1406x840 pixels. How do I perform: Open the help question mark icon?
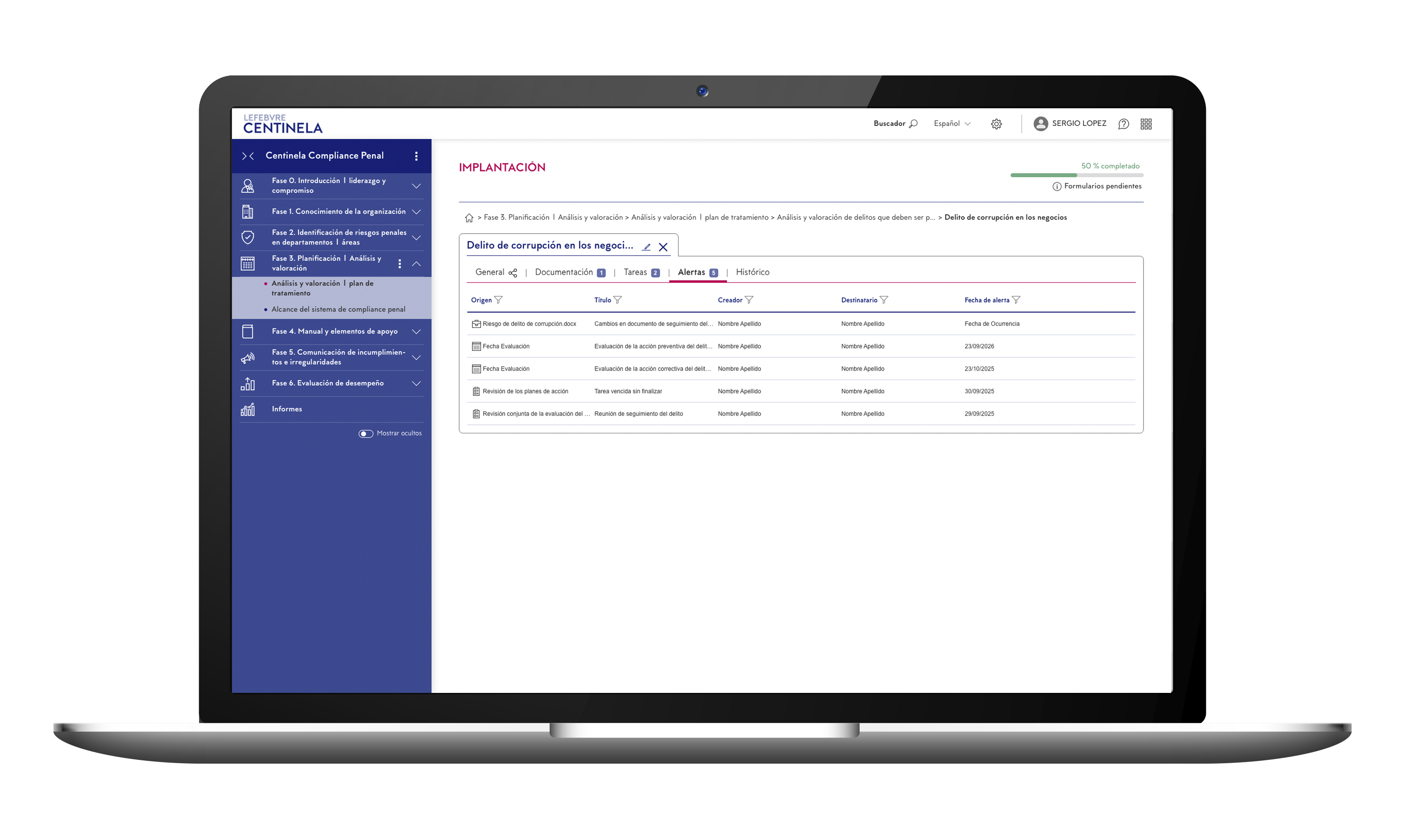(x=1123, y=124)
